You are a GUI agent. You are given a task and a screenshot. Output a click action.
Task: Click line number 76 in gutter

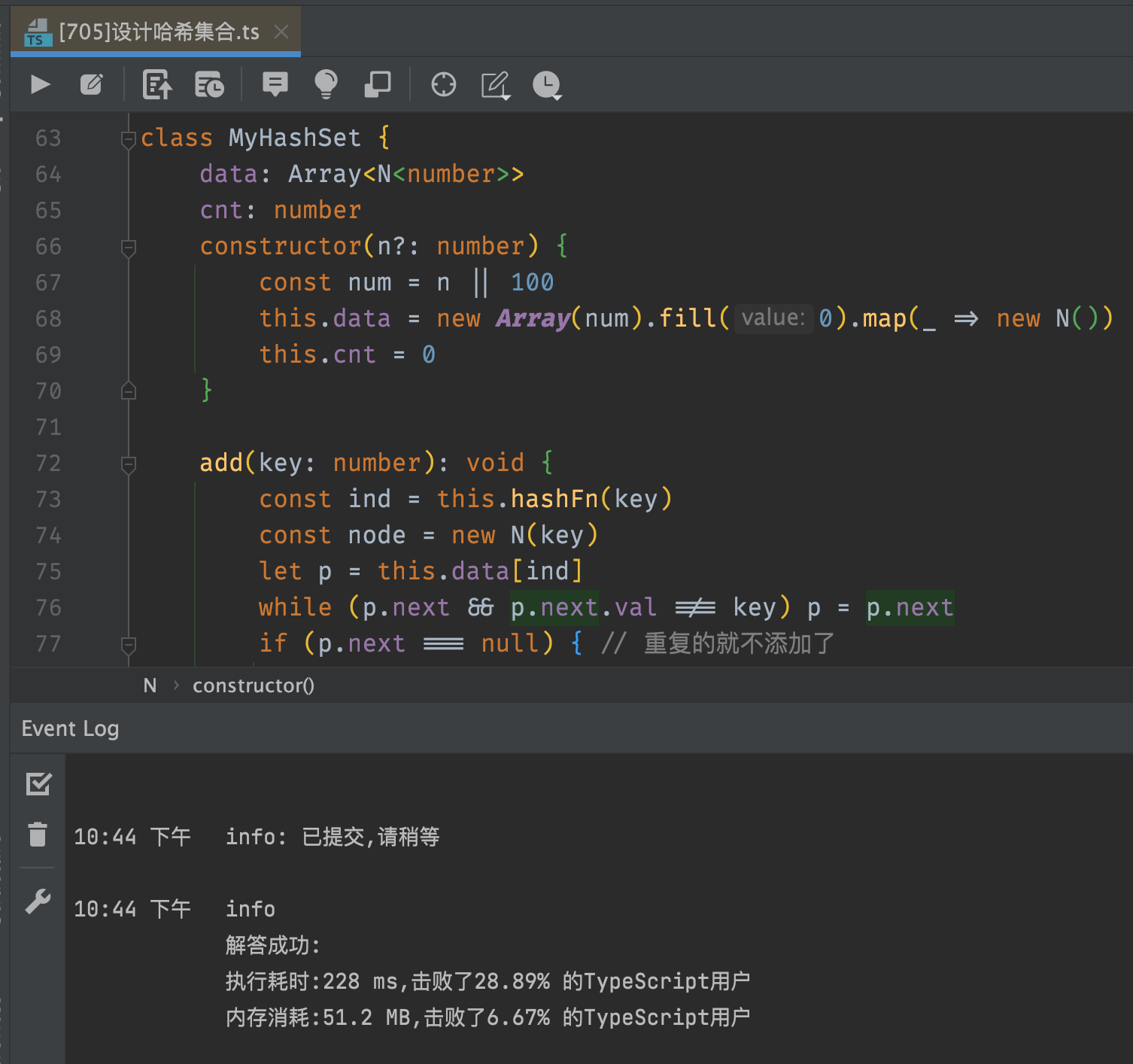[48, 608]
